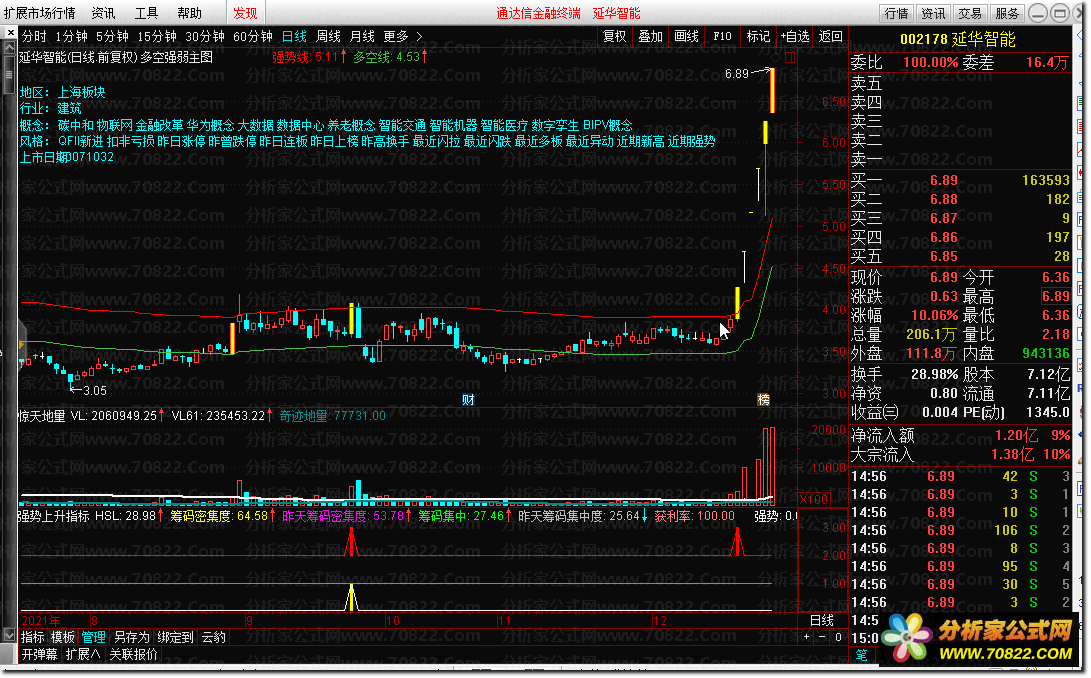This screenshot has width=1091, height=678.
Task: Click the 绑定到 button
Action: 175,637
